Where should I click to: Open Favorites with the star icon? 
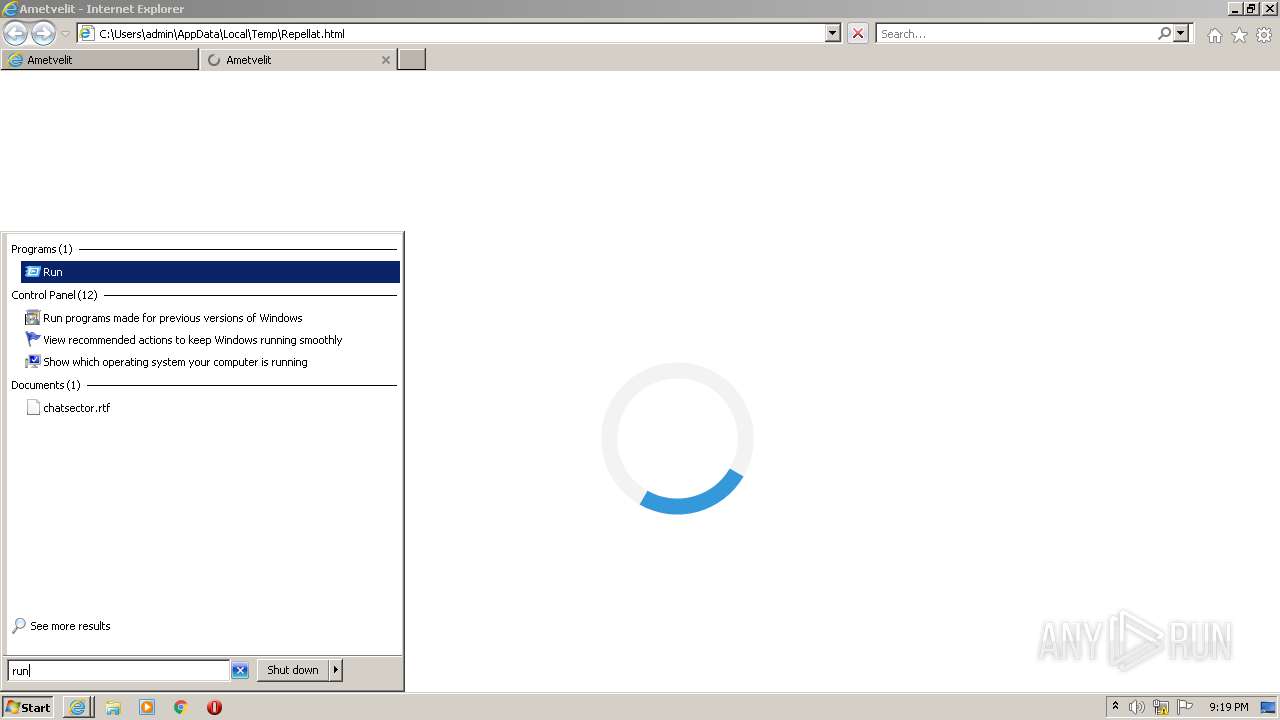[1239, 35]
